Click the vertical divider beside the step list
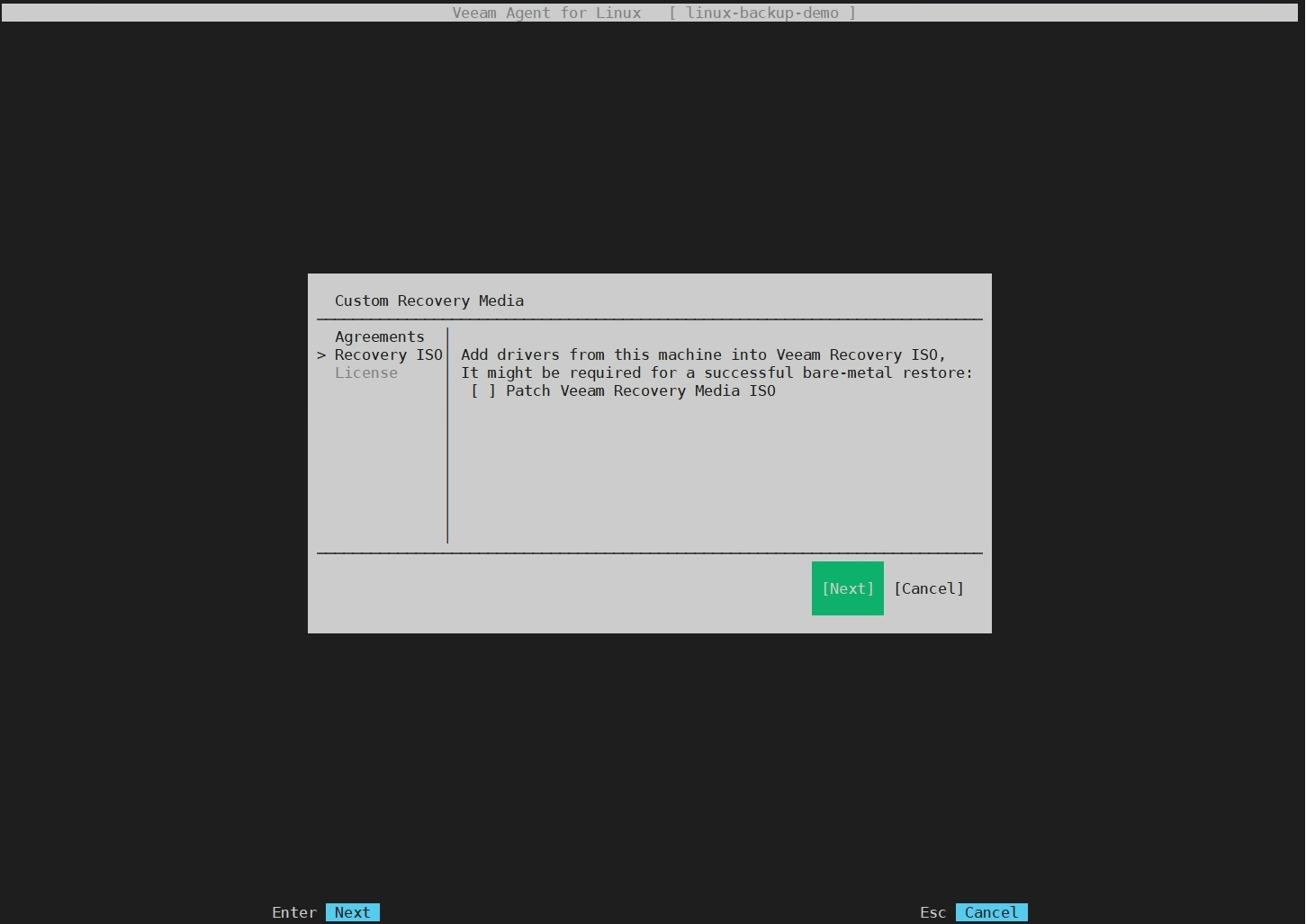 pyautogui.click(x=447, y=450)
